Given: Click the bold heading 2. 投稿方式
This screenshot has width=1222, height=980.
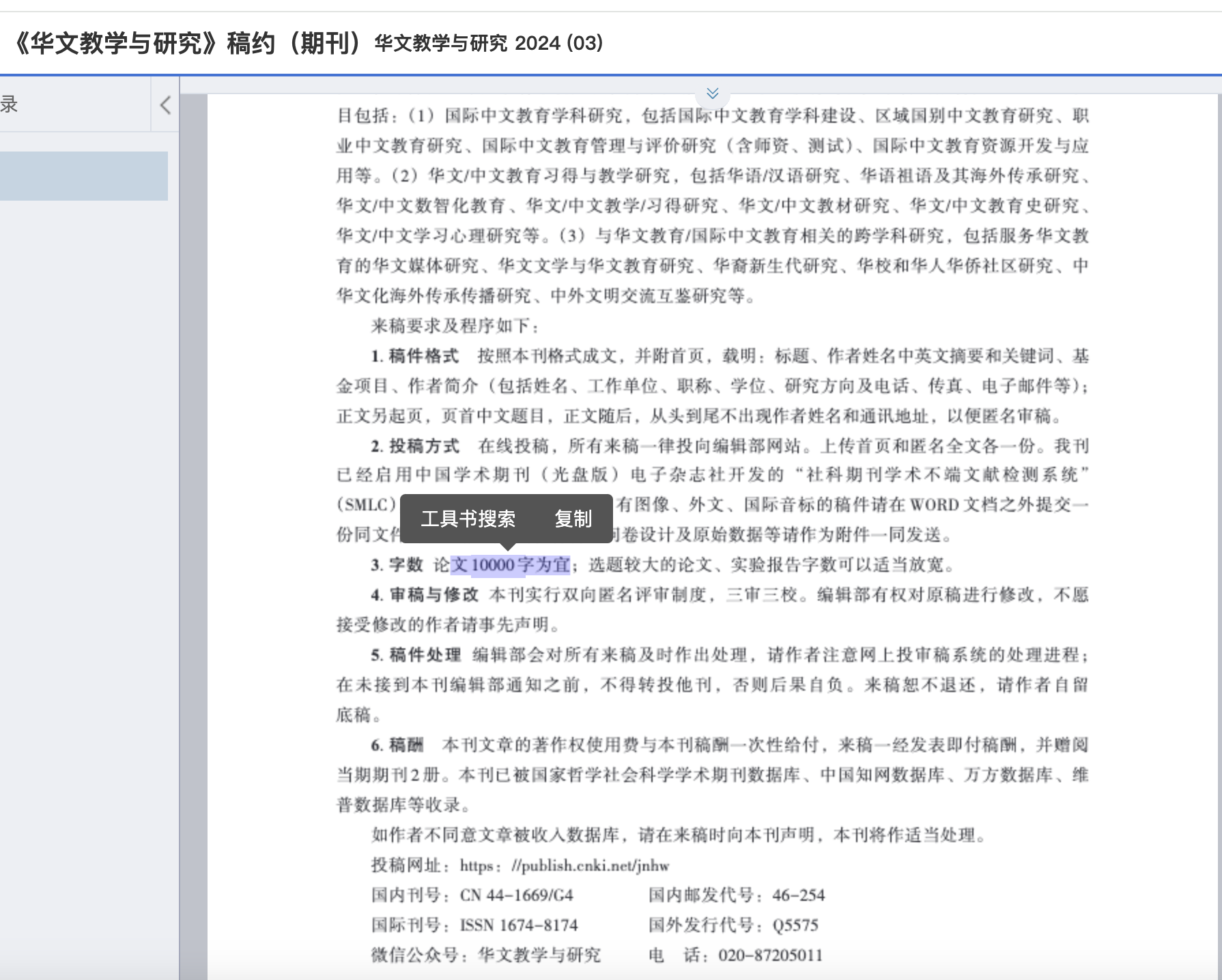Looking at the screenshot, I should pos(414,446).
